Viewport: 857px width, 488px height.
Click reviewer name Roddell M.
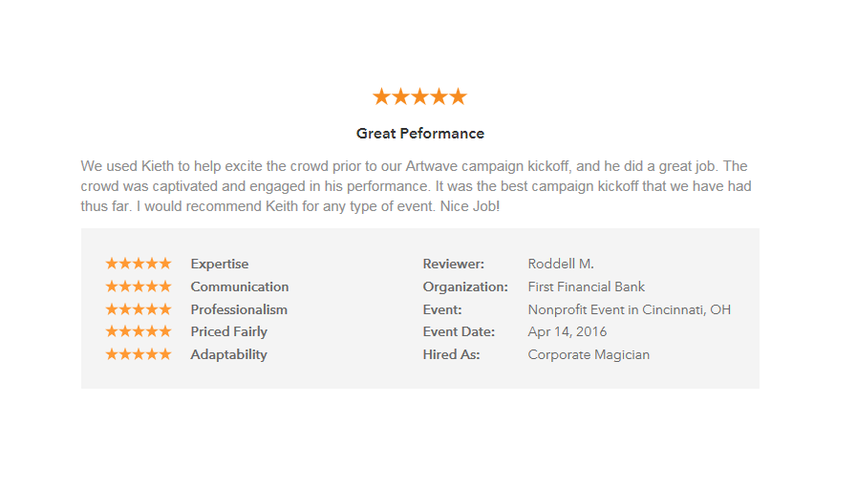(x=561, y=264)
